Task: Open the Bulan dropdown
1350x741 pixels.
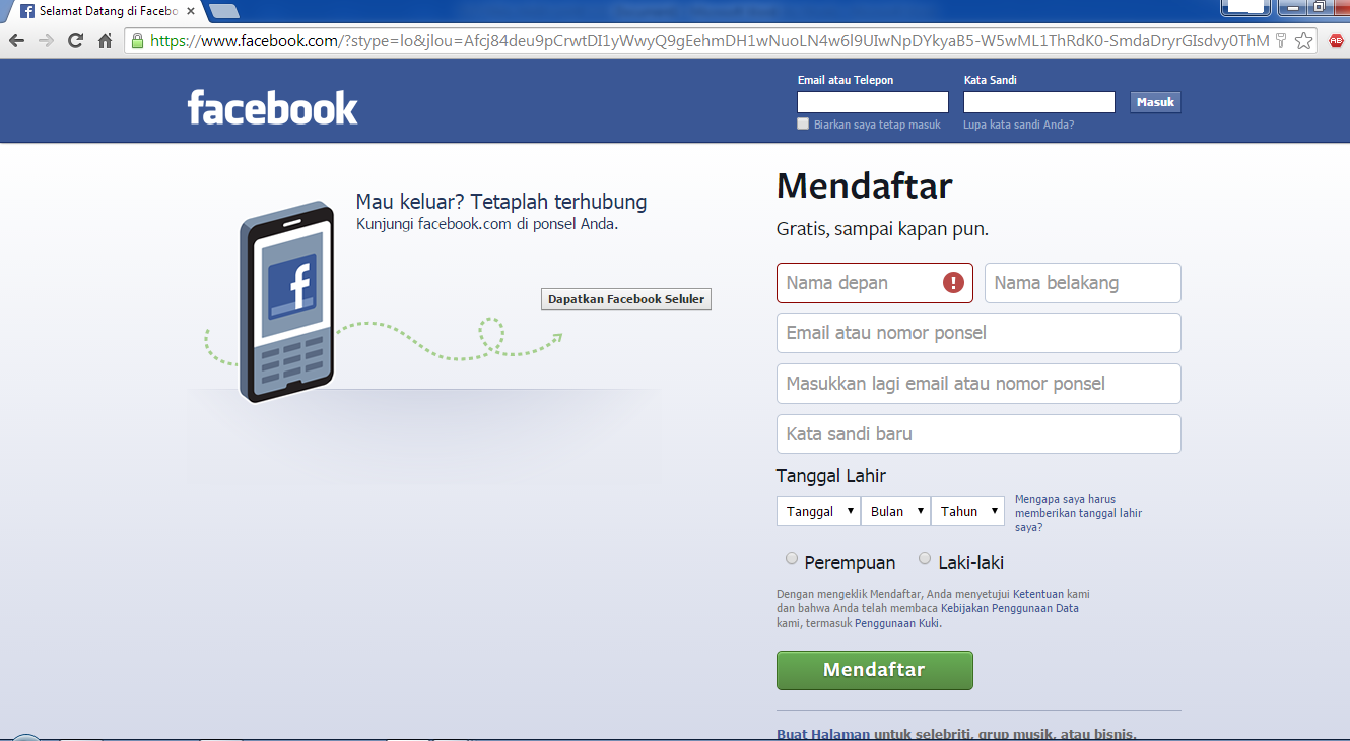Action: pos(895,510)
